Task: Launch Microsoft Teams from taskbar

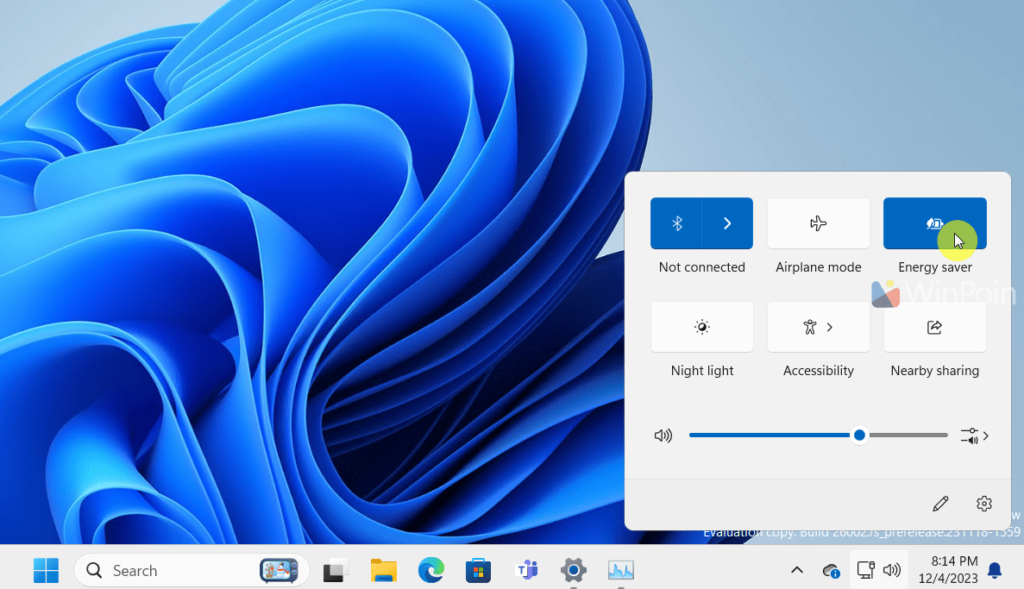Action: pyautogui.click(x=526, y=571)
